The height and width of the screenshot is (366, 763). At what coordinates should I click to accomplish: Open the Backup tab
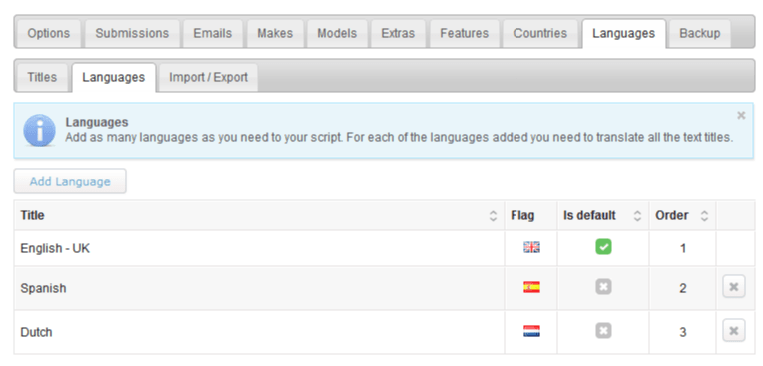700,34
